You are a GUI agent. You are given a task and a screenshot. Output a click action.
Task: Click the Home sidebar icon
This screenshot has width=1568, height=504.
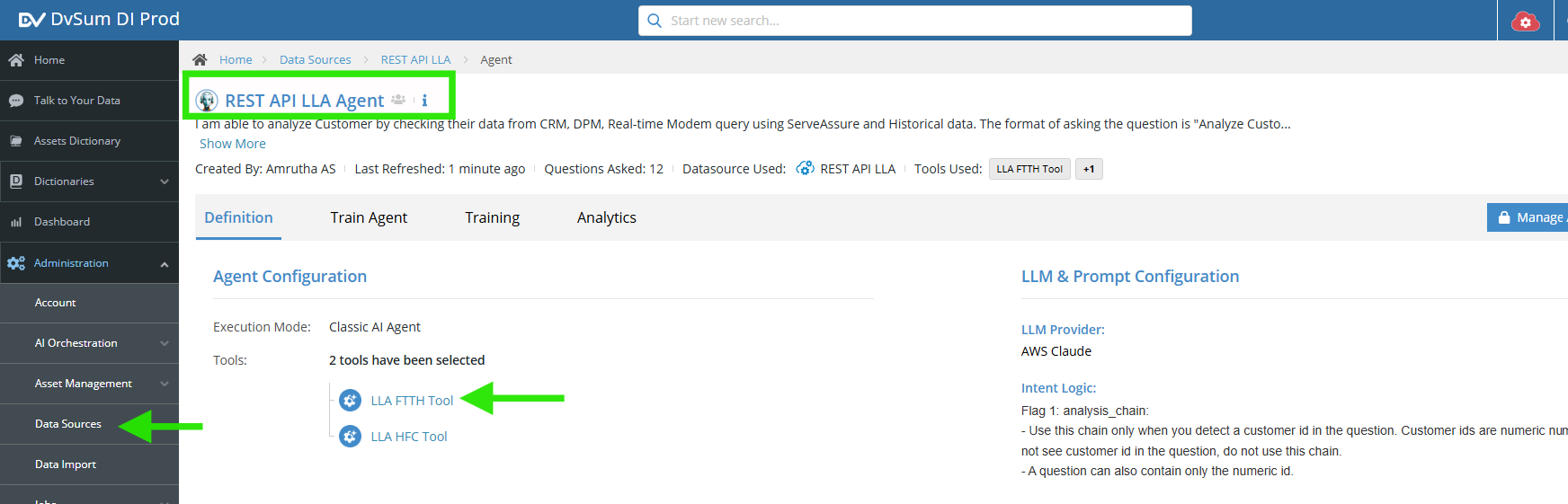(16, 60)
